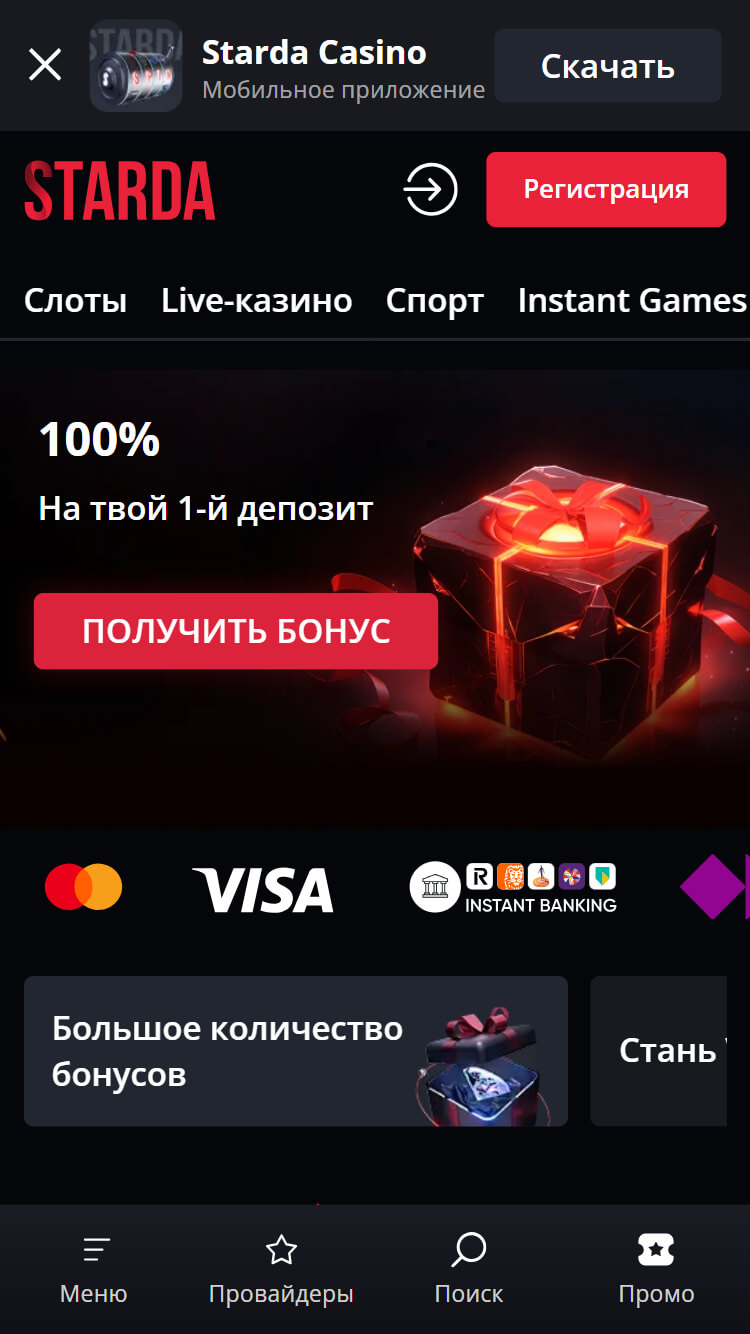Image resolution: width=750 pixels, height=1334 pixels.
Task: Tap the Starda Casino app icon
Action: tap(136, 65)
